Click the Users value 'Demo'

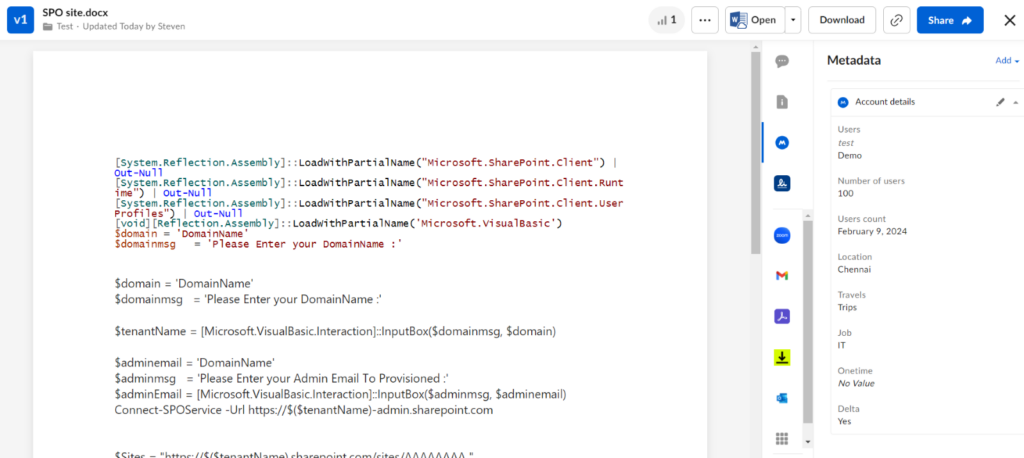coord(850,155)
